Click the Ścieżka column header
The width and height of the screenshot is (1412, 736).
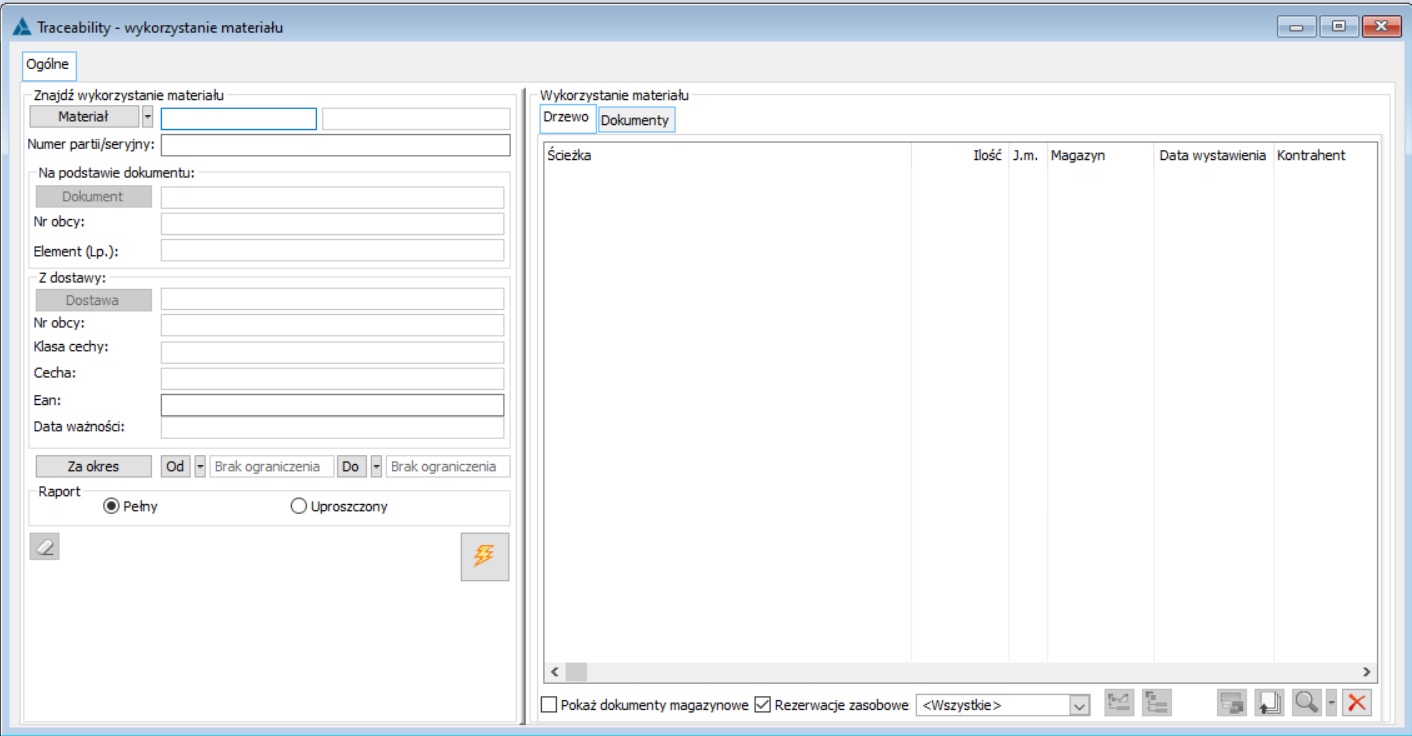pos(727,156)
